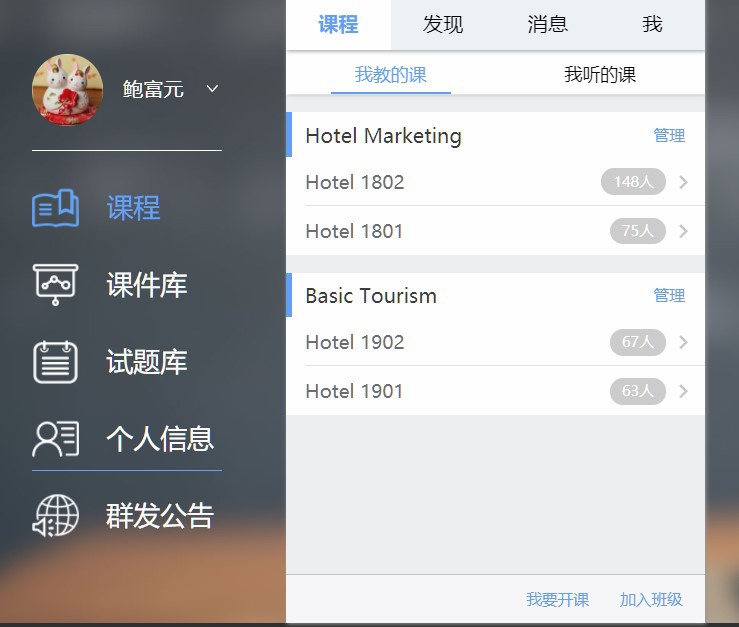Click the 加入班级 link
Image resolution: width=739 pixels, height=627 pixels.
click(651, 600)
